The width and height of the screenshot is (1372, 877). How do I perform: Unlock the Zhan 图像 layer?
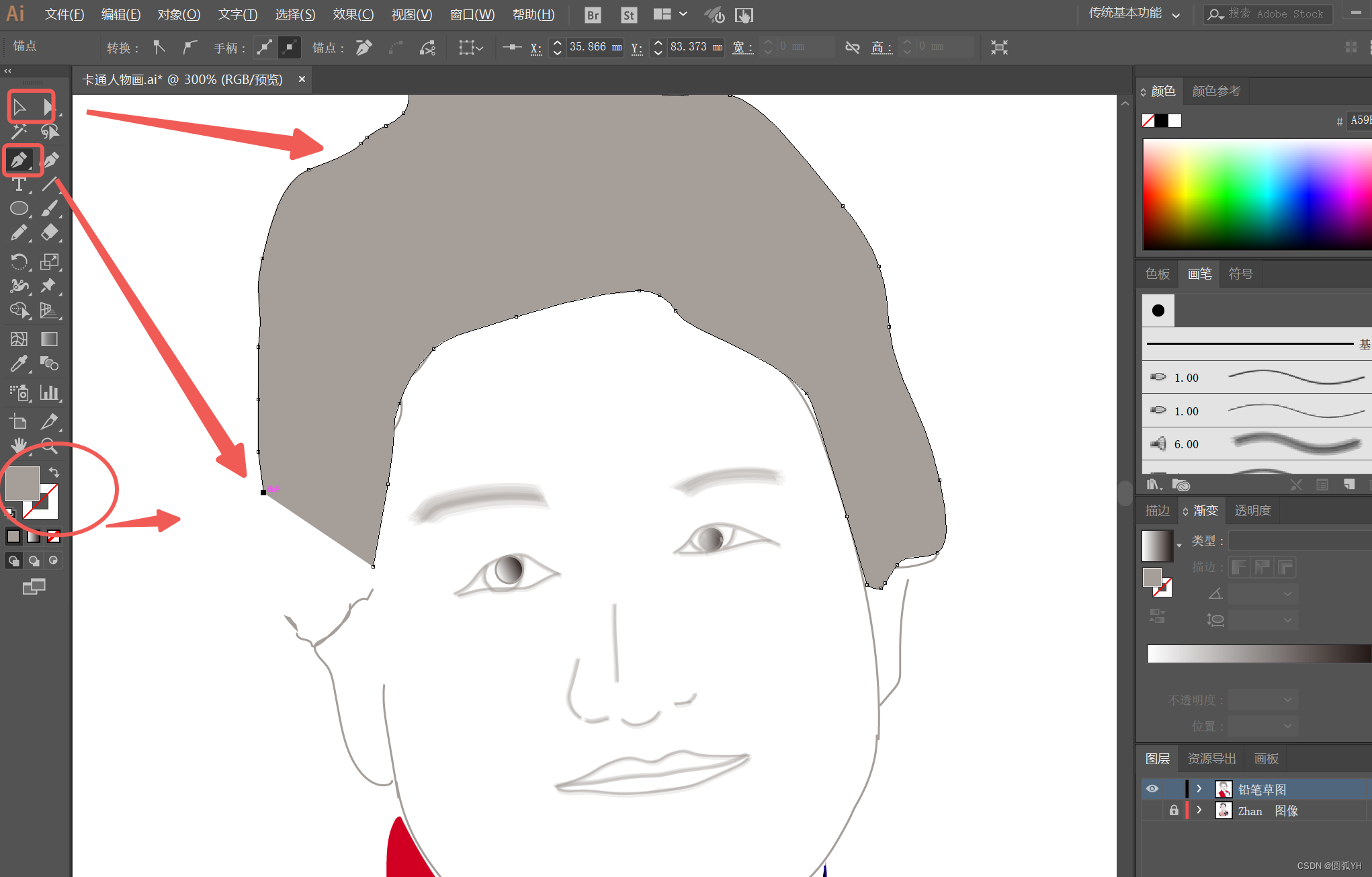(x=1174, y=810)
